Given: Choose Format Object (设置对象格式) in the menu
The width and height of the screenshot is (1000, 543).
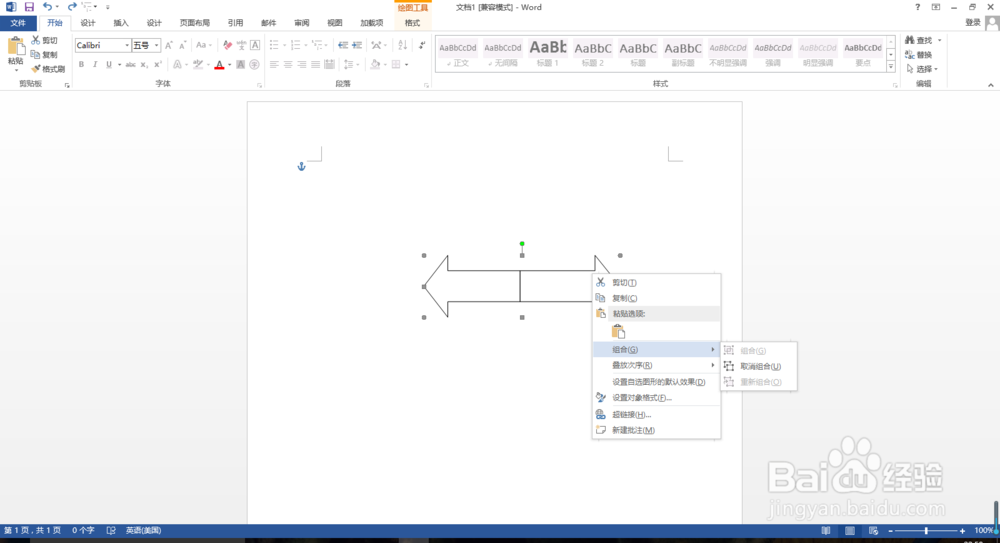Looking at the screenshot, I should click(656, 398).
